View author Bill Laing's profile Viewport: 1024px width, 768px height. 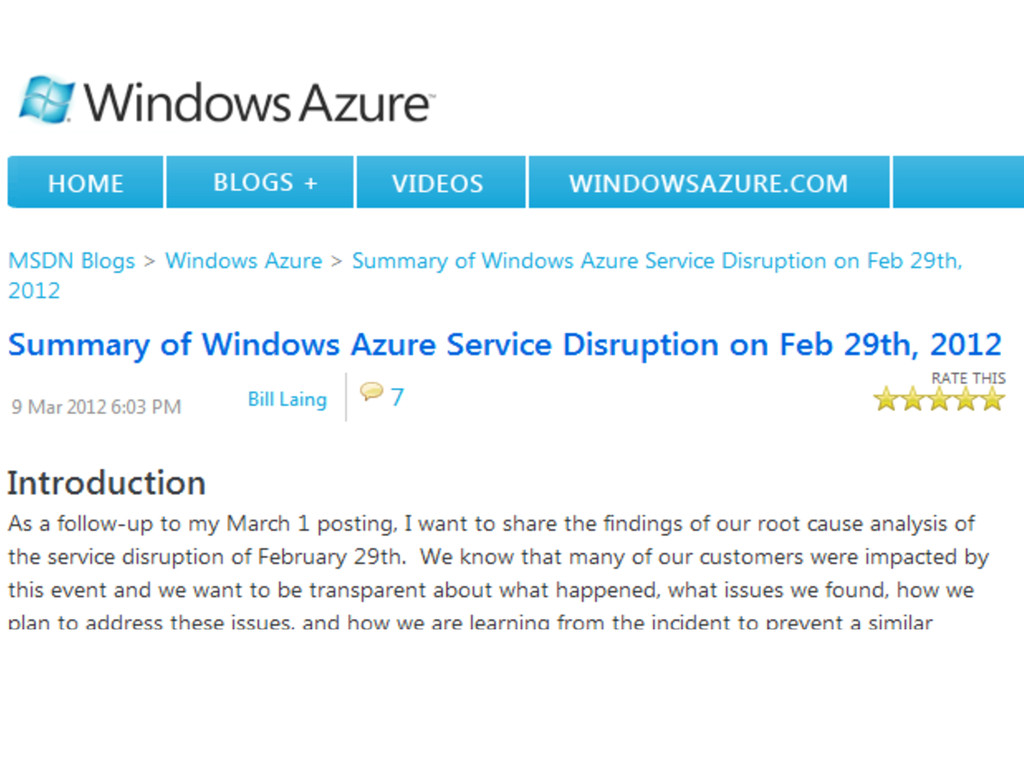[287, 399]
